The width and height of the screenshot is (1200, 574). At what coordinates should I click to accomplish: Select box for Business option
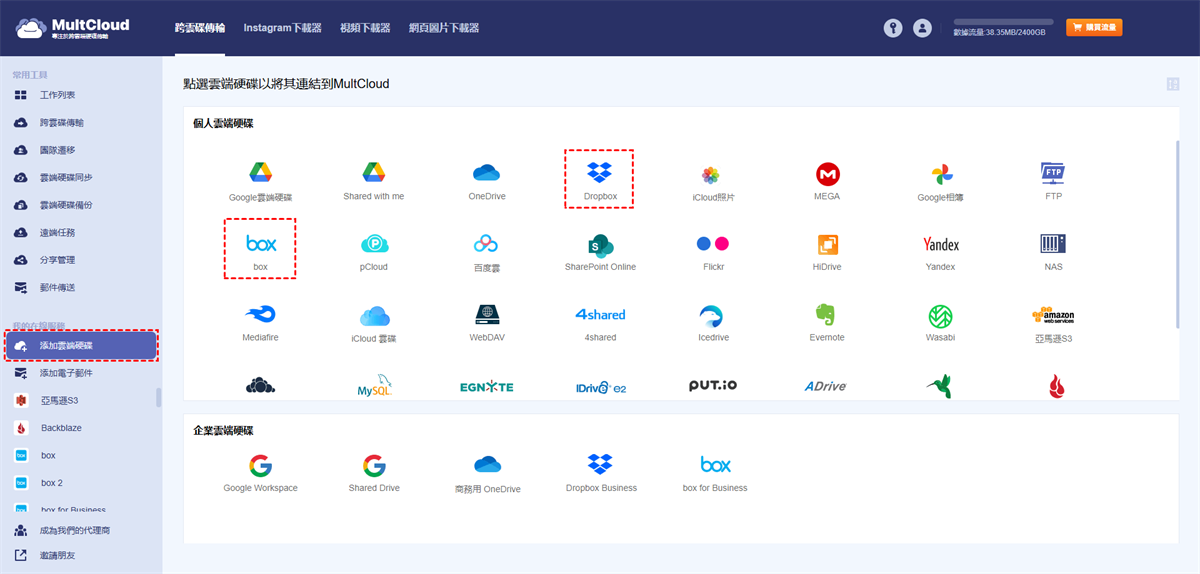point(715,473)
